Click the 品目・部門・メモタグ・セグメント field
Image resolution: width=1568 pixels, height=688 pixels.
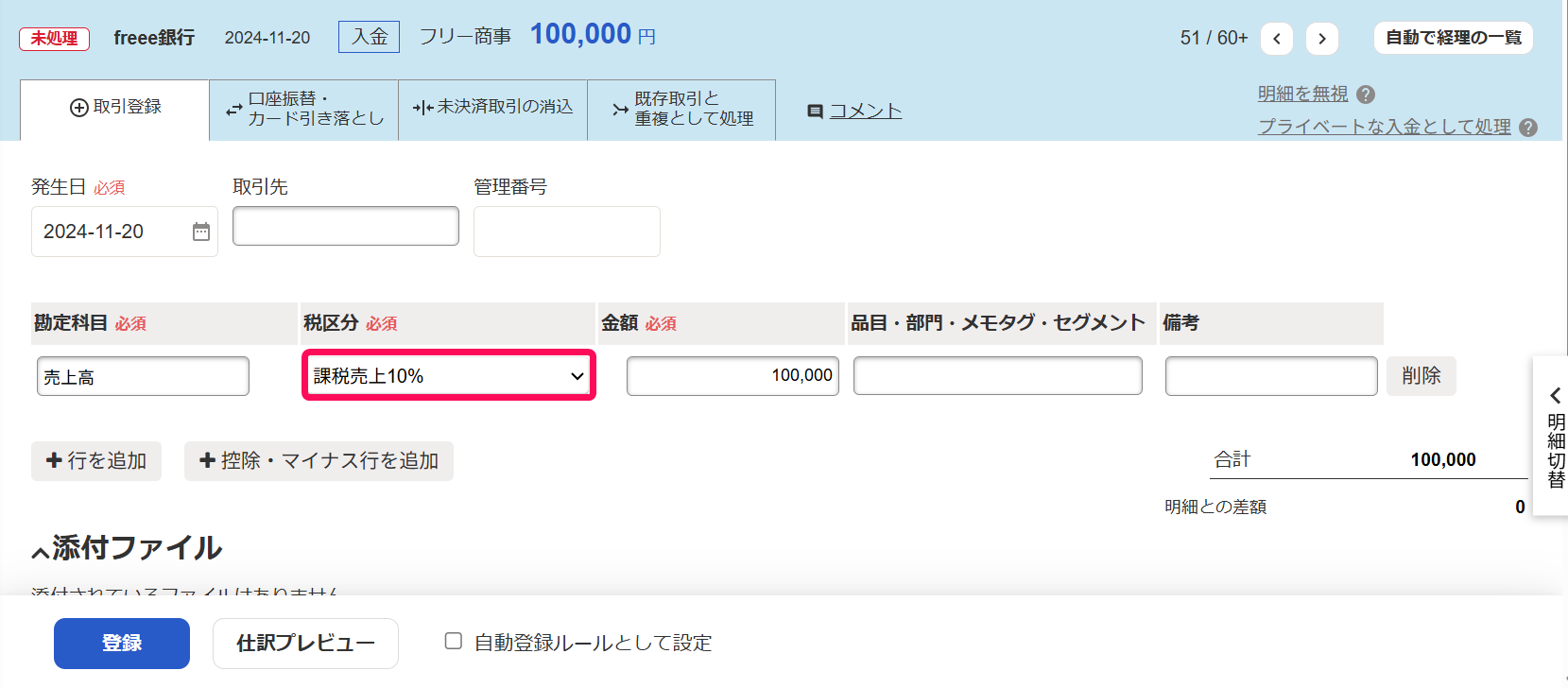tap(998, 376)
